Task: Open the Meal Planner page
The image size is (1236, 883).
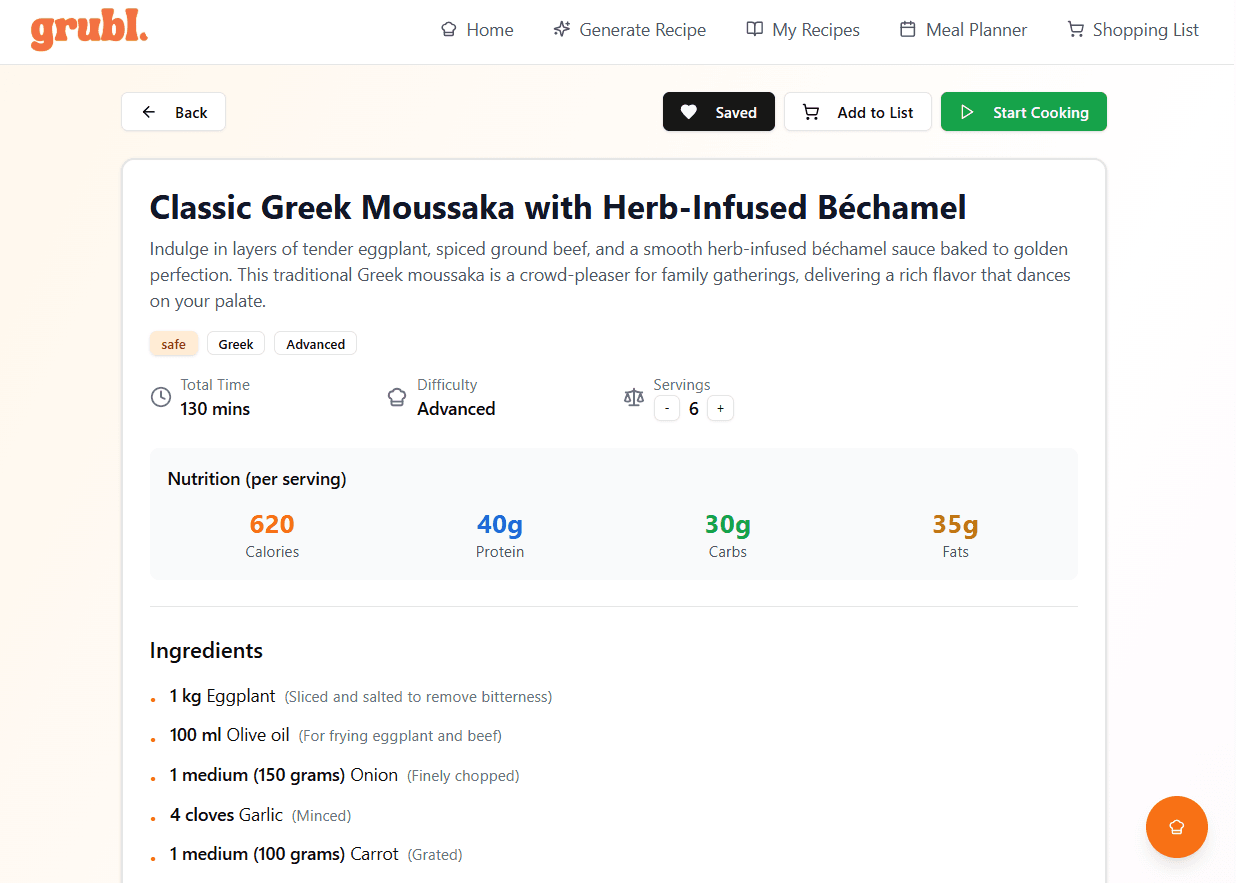Action: tap(976, 30)
